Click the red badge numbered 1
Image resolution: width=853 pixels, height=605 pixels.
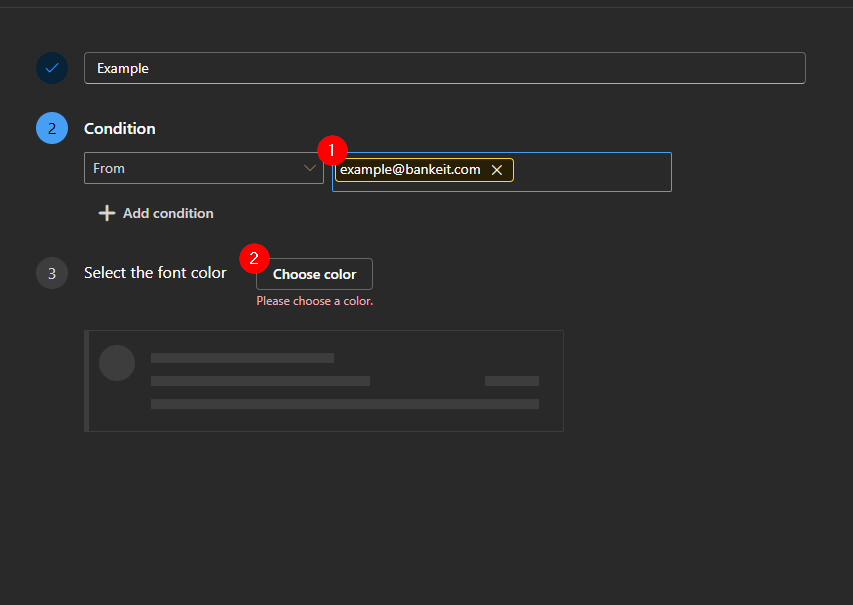(x=331, y=151)
